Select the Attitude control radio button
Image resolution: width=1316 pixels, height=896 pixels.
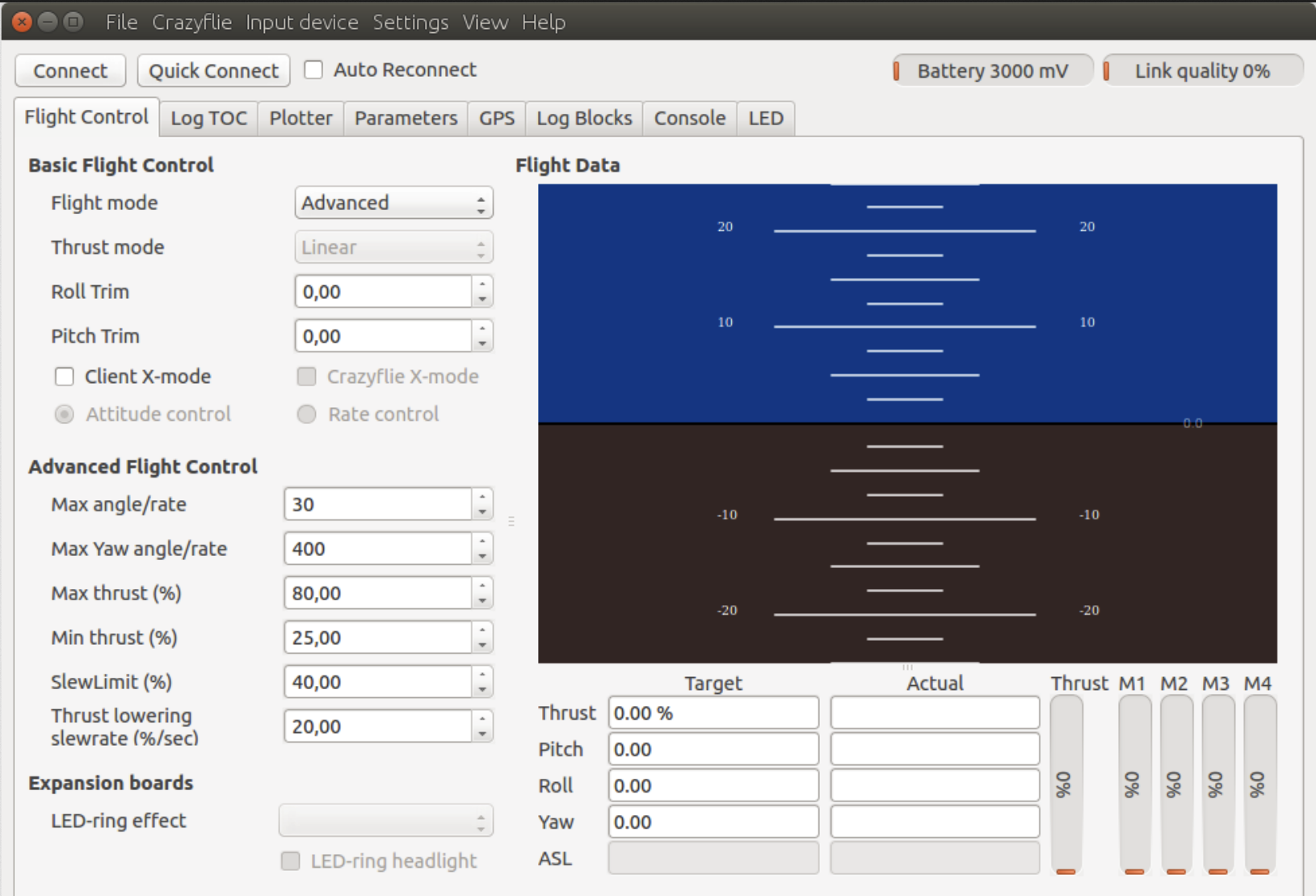click(x=65, y=414)
